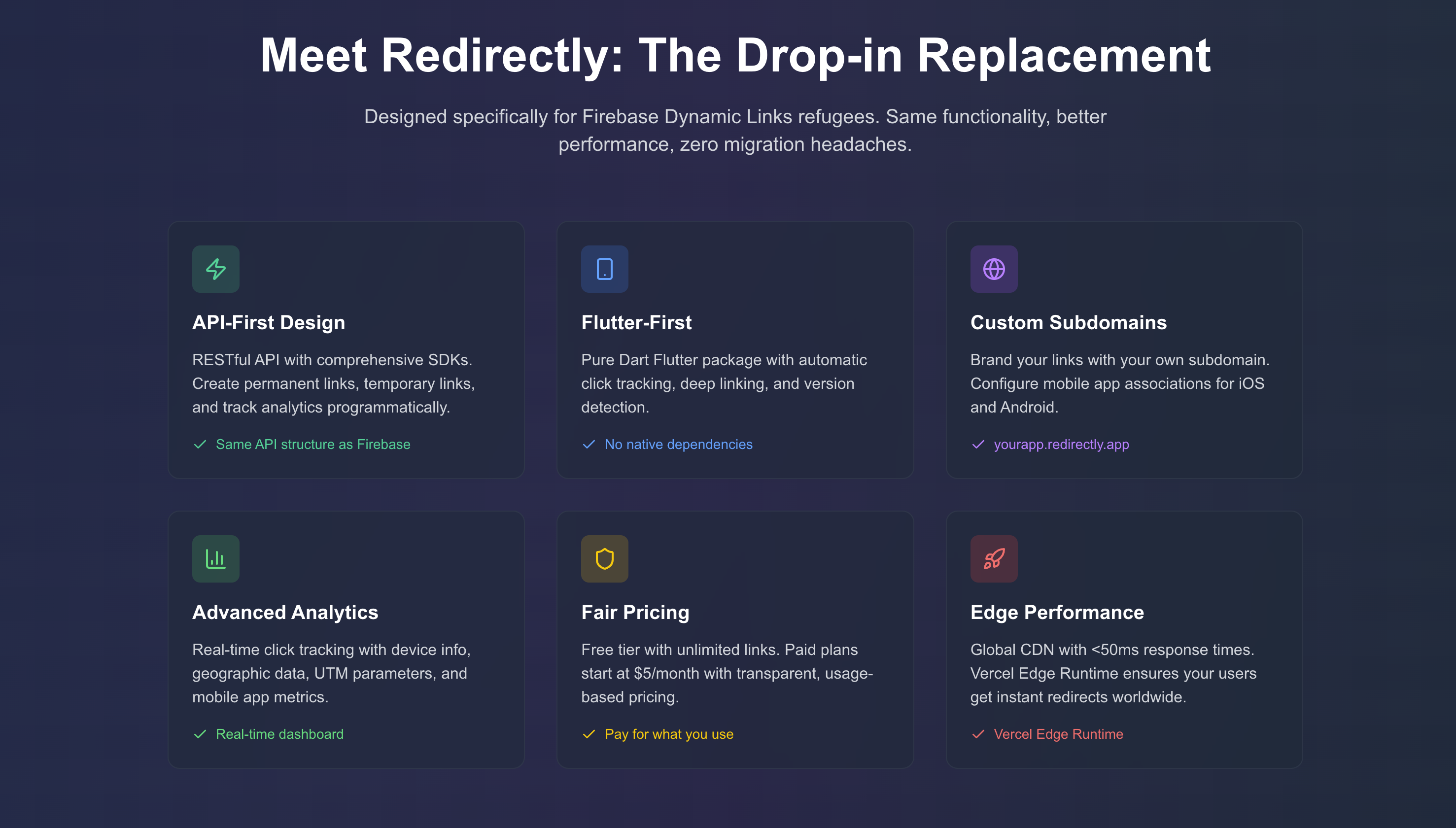Click the Fair Pricing card title
This screenshot has width=1456, height=828.
(635, 613)
